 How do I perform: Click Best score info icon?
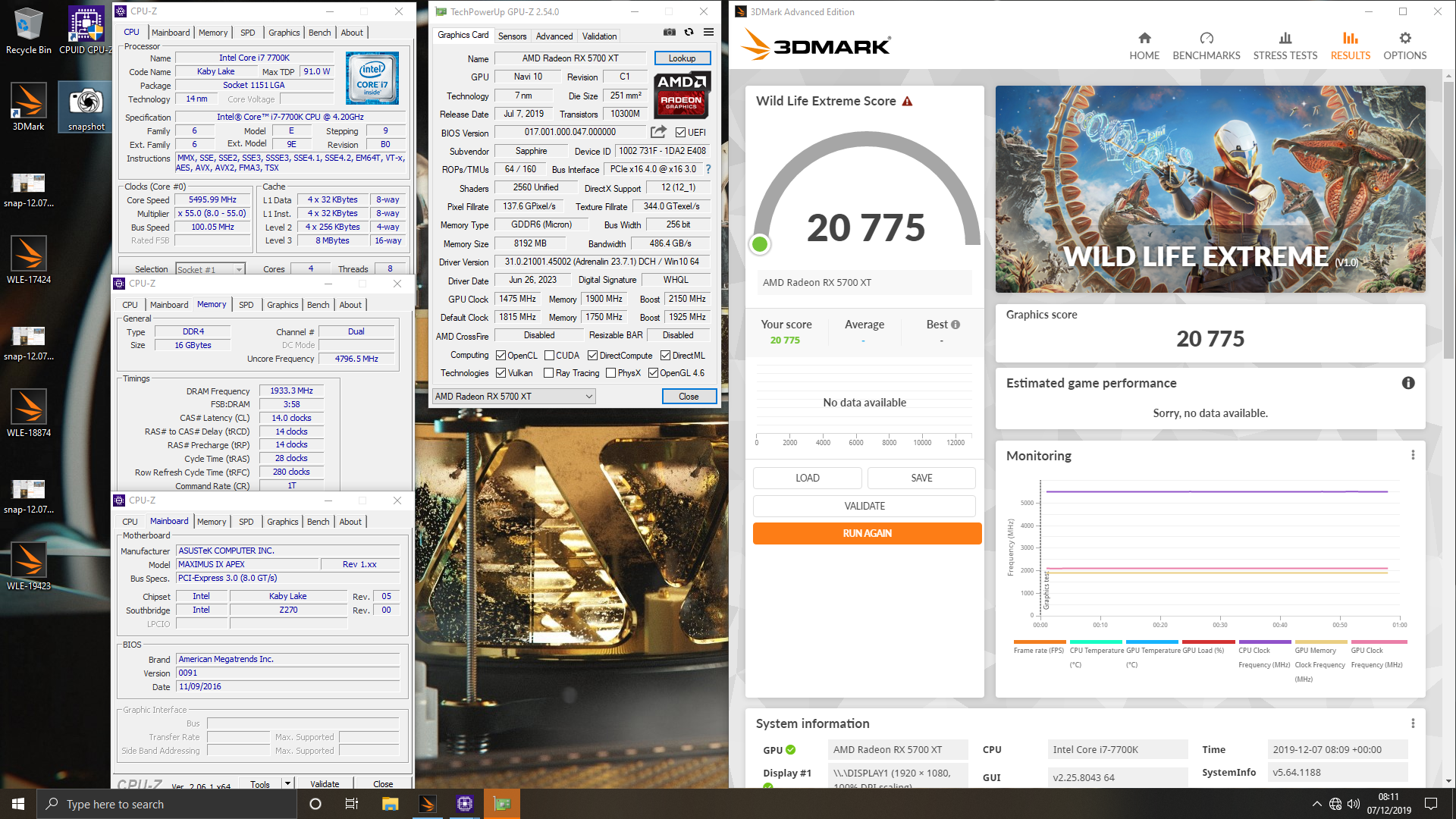pos(955,325)
